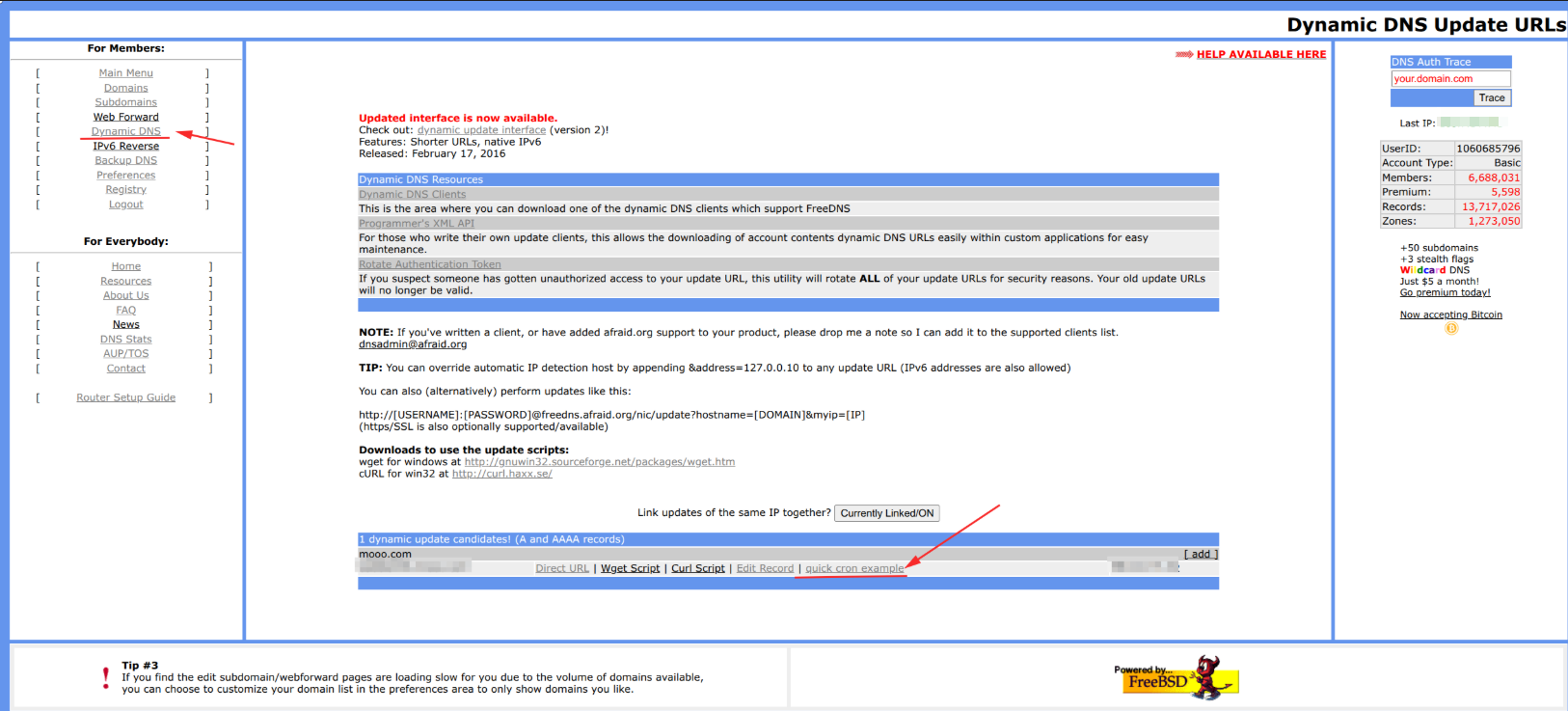View DNS Stats
This screenshot has height=711, width=1568.
click(x=126, y=340)
